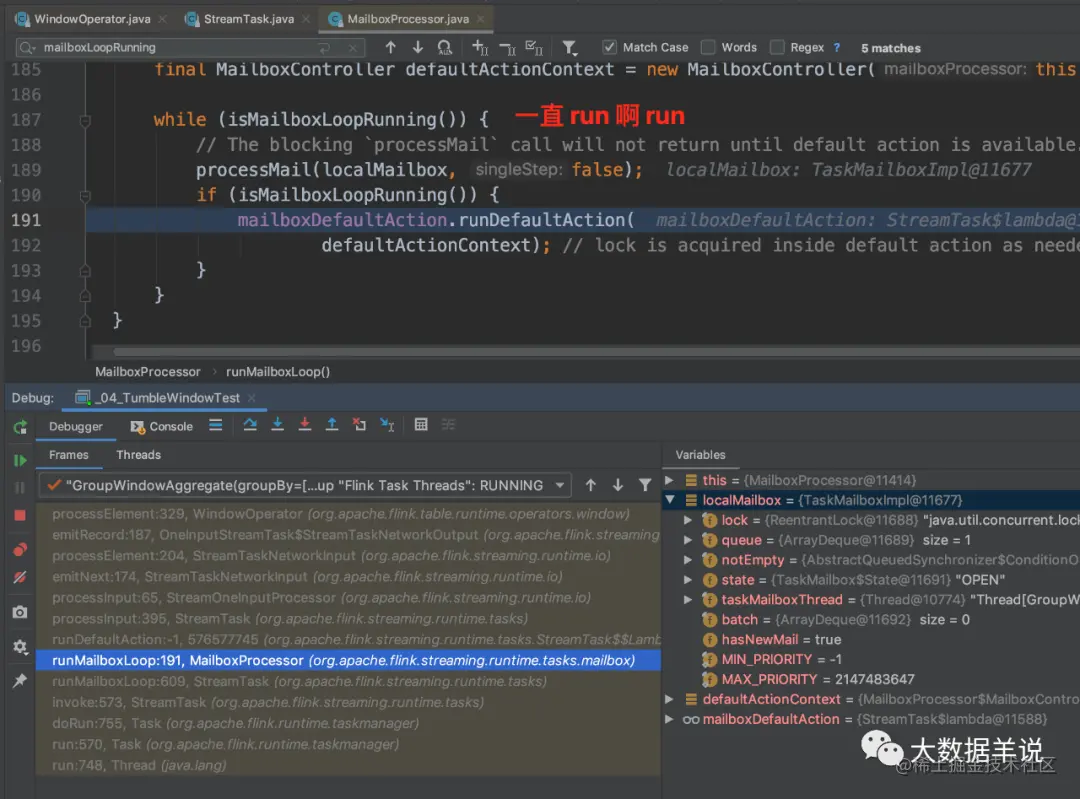Expand the 'this' variable node
The height and width of the screenshot is (799, 1080).
click(669, 479)
